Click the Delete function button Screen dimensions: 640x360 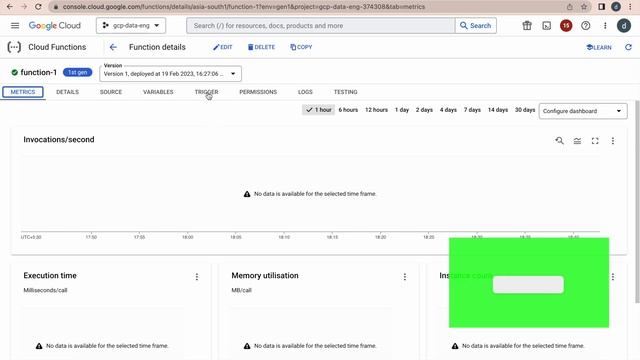click(261, 47)
